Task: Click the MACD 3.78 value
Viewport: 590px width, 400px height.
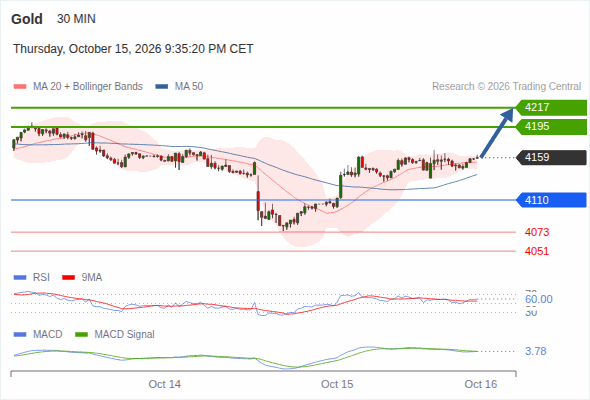Action: 536,351
